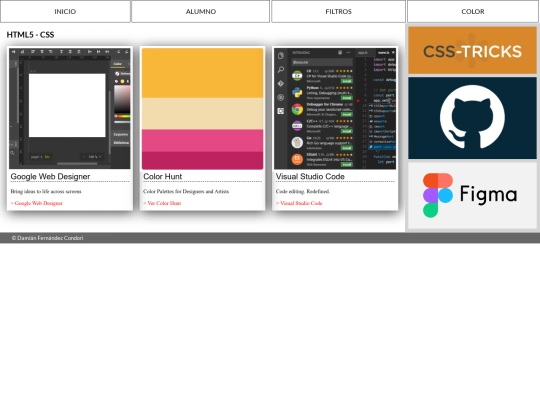Click the HTML5 - CSS heading
The height and width of the screenshot is (405, 540).
(x=30, y=35)
